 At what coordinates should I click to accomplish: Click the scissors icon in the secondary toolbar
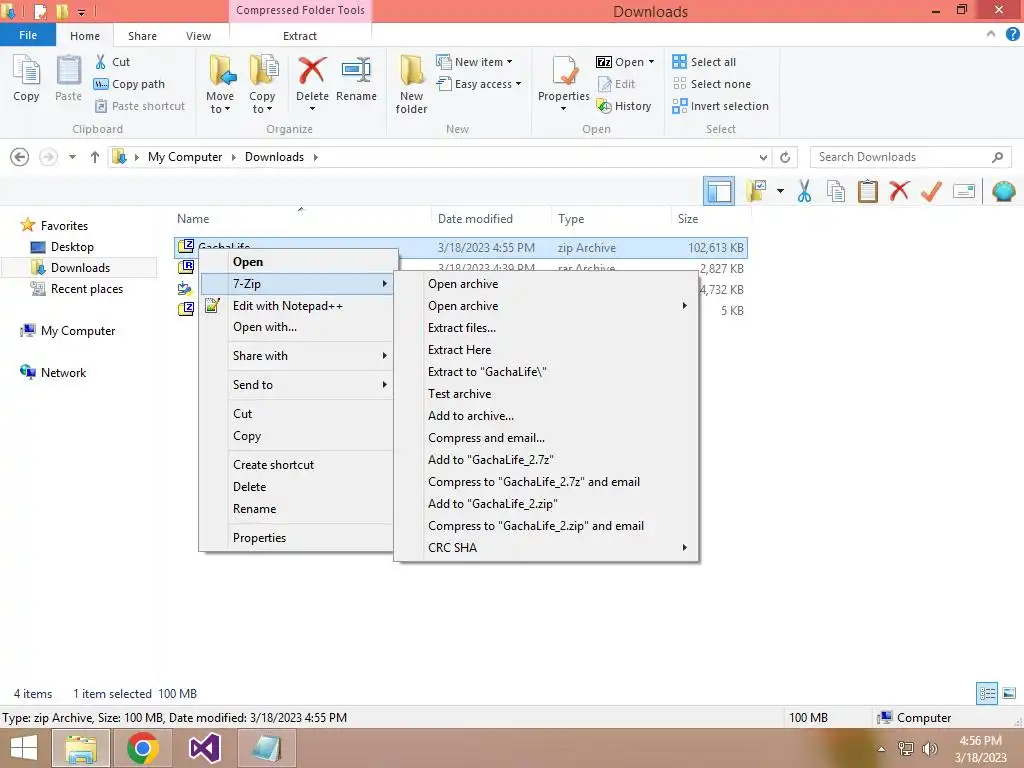point(804,191)
